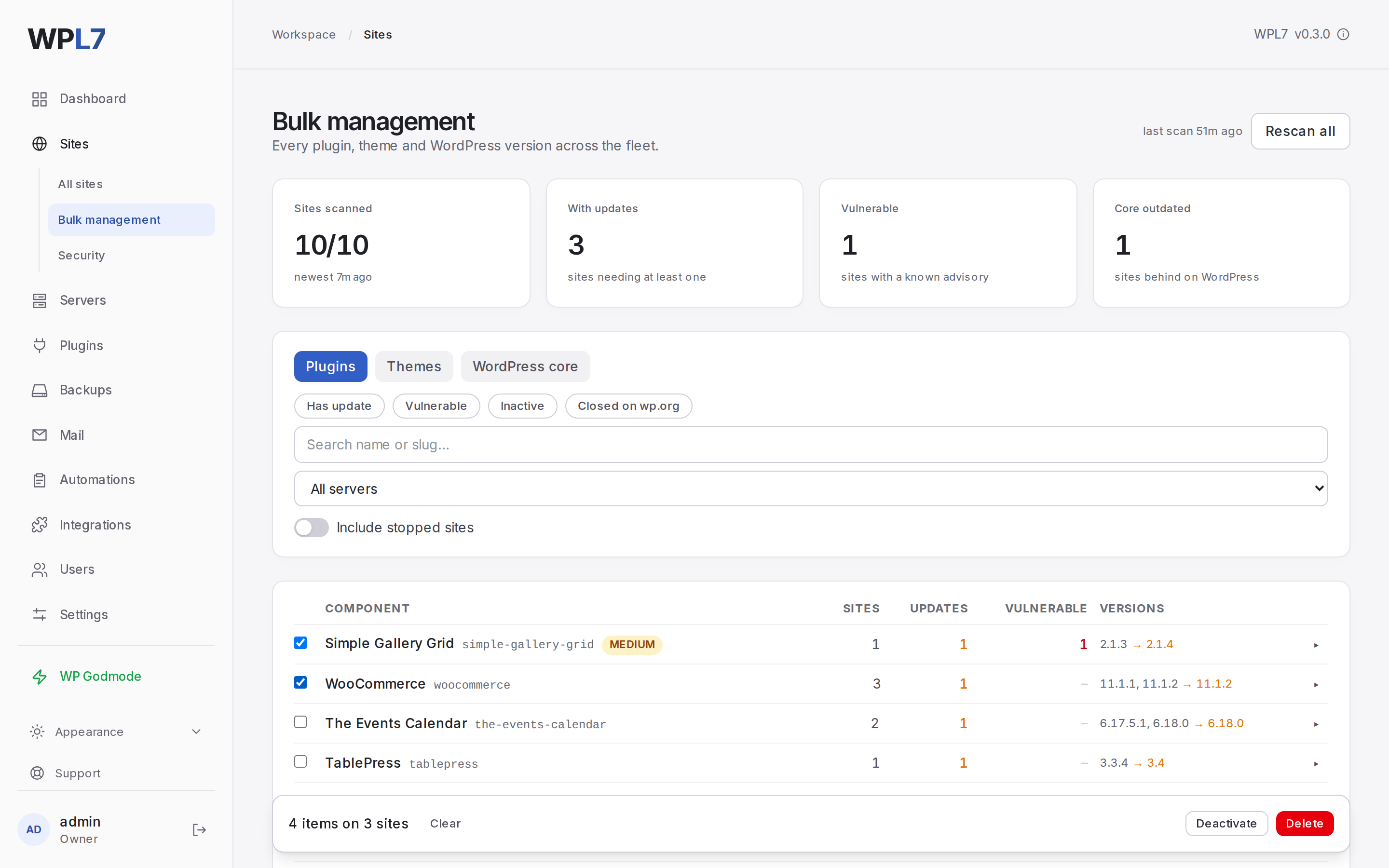Uncheck the Simple Gallery Grid checkbox
Viewport: 1389px width, 868px height.
click(300, 643)
